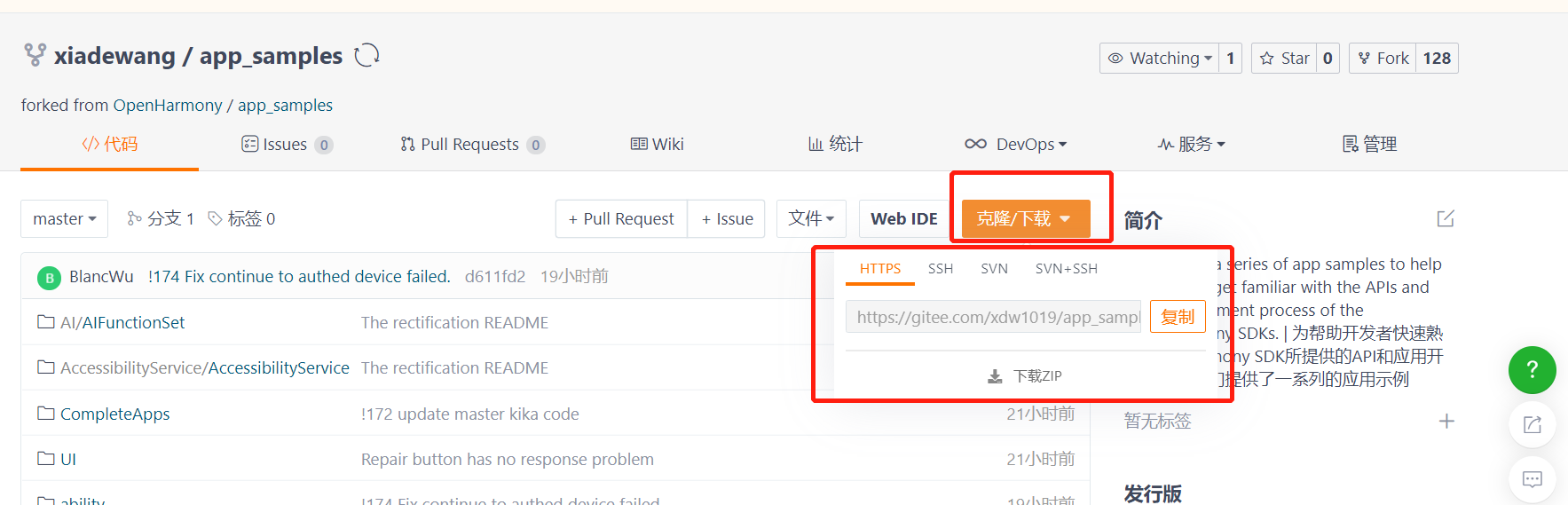This screenshot has height=505, width=1568.
Task: Click the floating share/external link icon
Action: pyautogui.click(x=1533, y=424)
